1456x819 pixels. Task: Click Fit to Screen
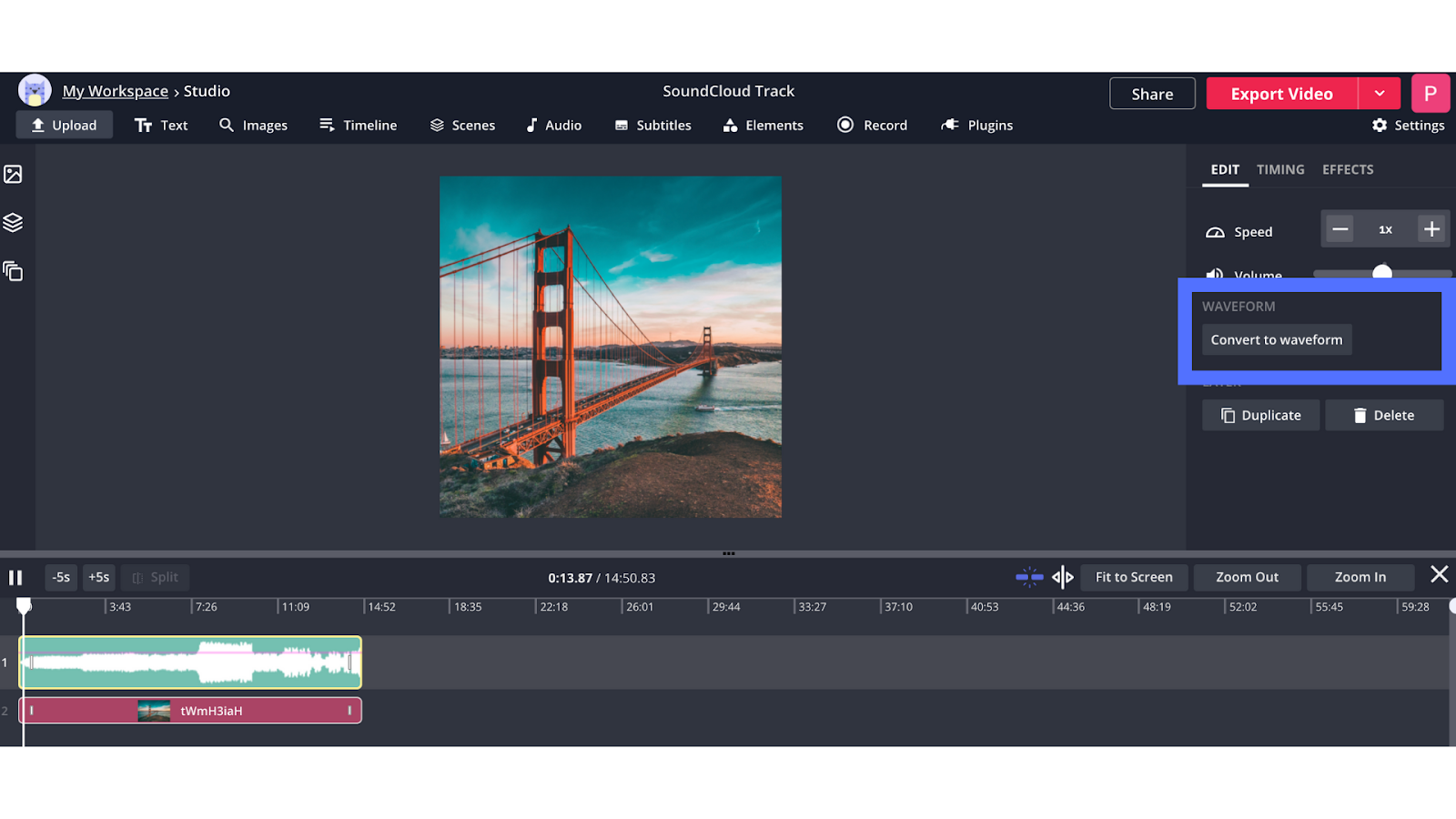(1134, 577)
